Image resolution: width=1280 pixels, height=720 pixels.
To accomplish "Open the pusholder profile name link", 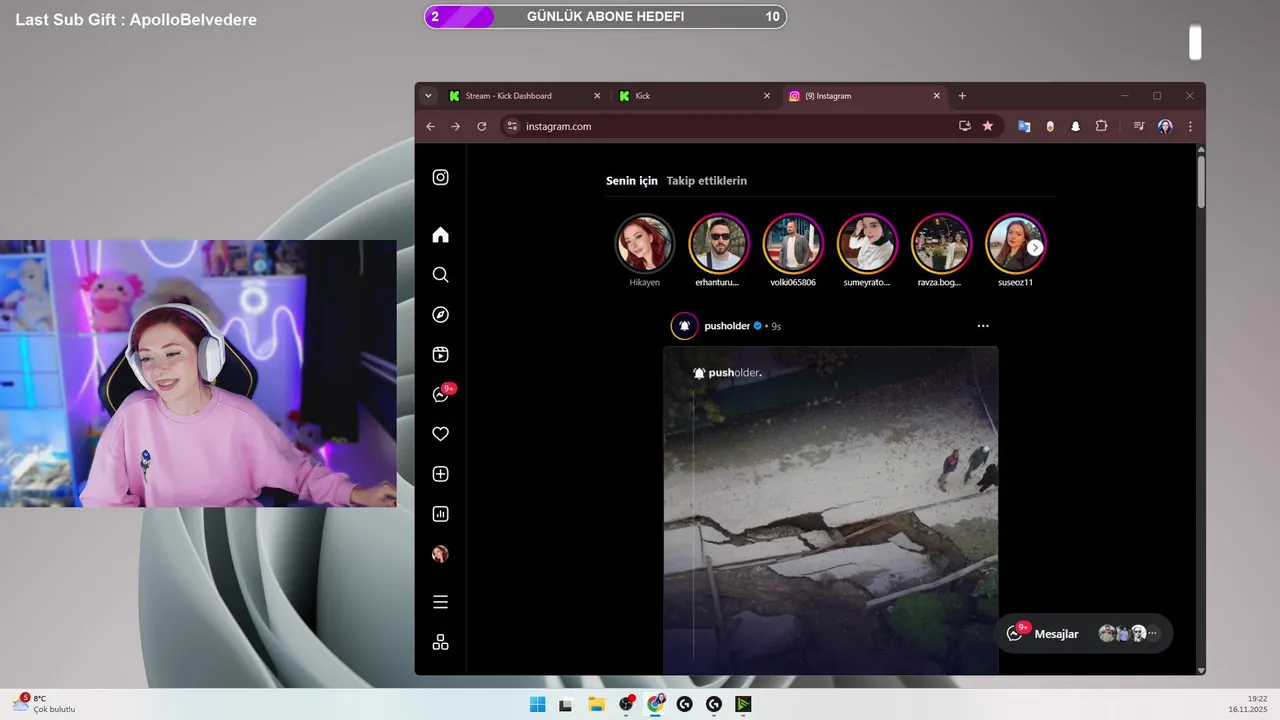I will coord(727,326).
